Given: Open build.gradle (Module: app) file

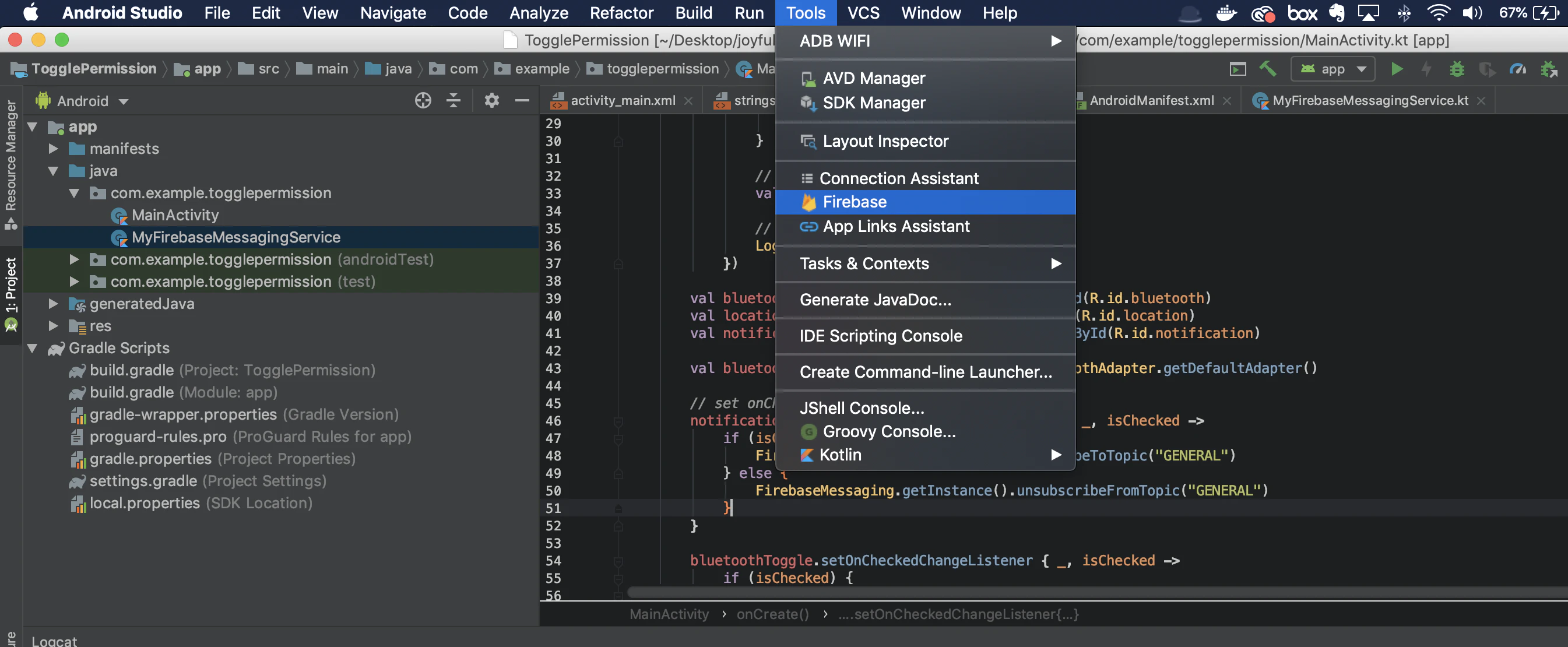Looking at the screenshot, I should (x=183, y=393).
